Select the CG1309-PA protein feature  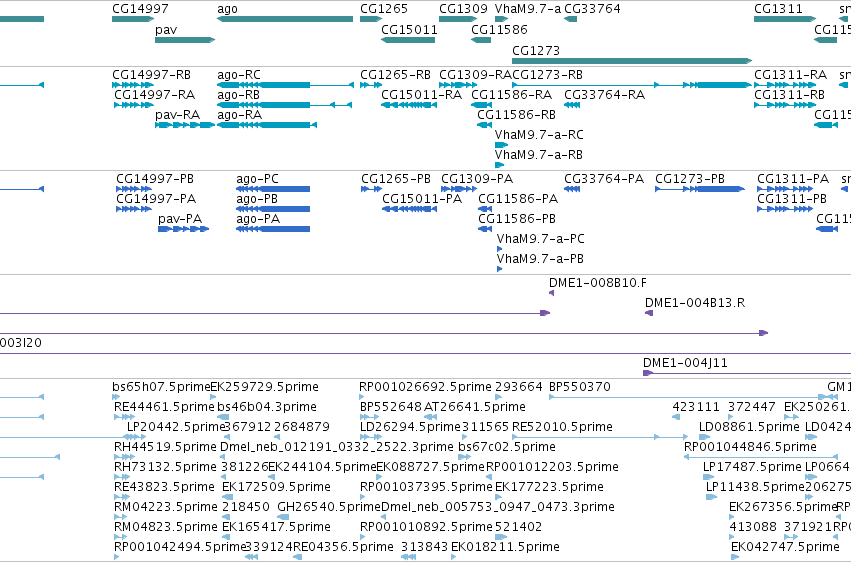459,189
